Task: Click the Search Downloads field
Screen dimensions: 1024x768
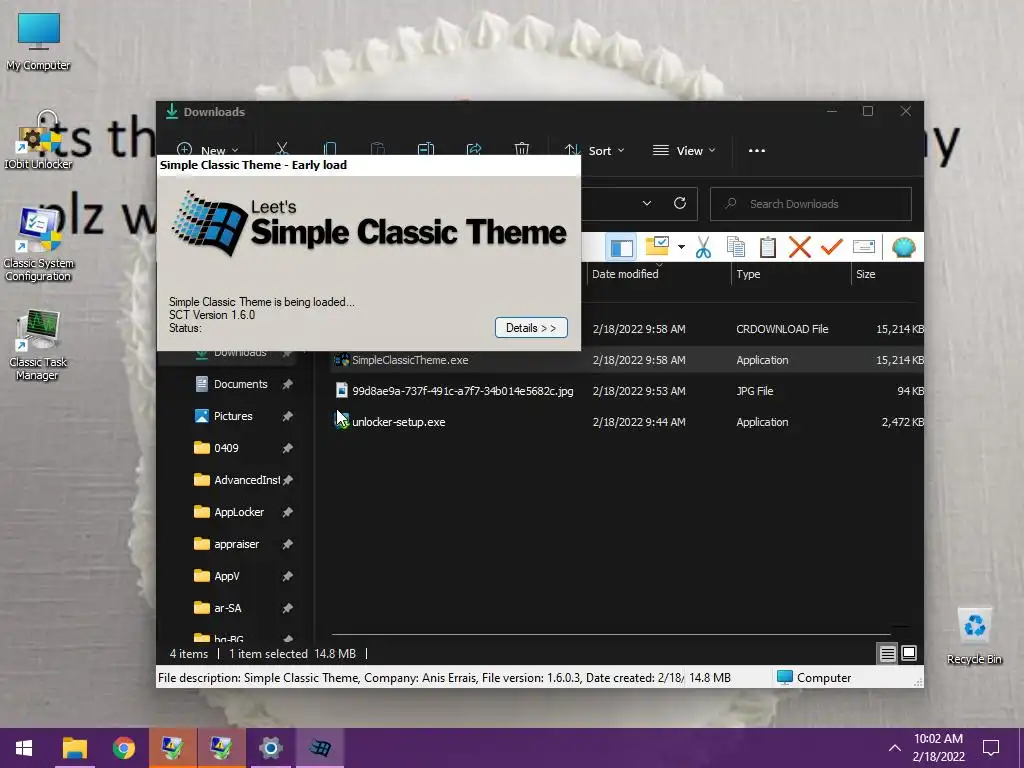Action: [810, 204]
